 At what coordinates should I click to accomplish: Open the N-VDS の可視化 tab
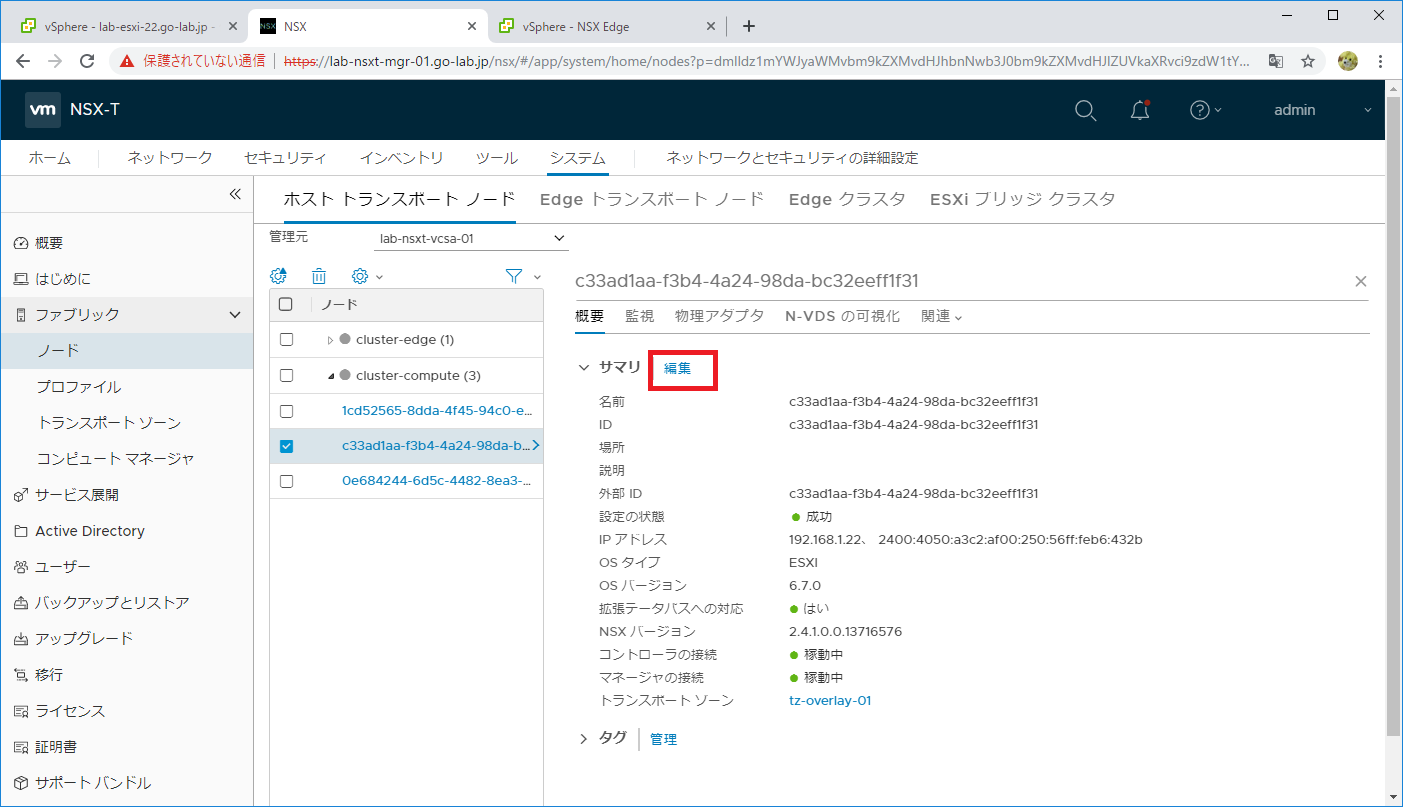[x=842, y=316]
